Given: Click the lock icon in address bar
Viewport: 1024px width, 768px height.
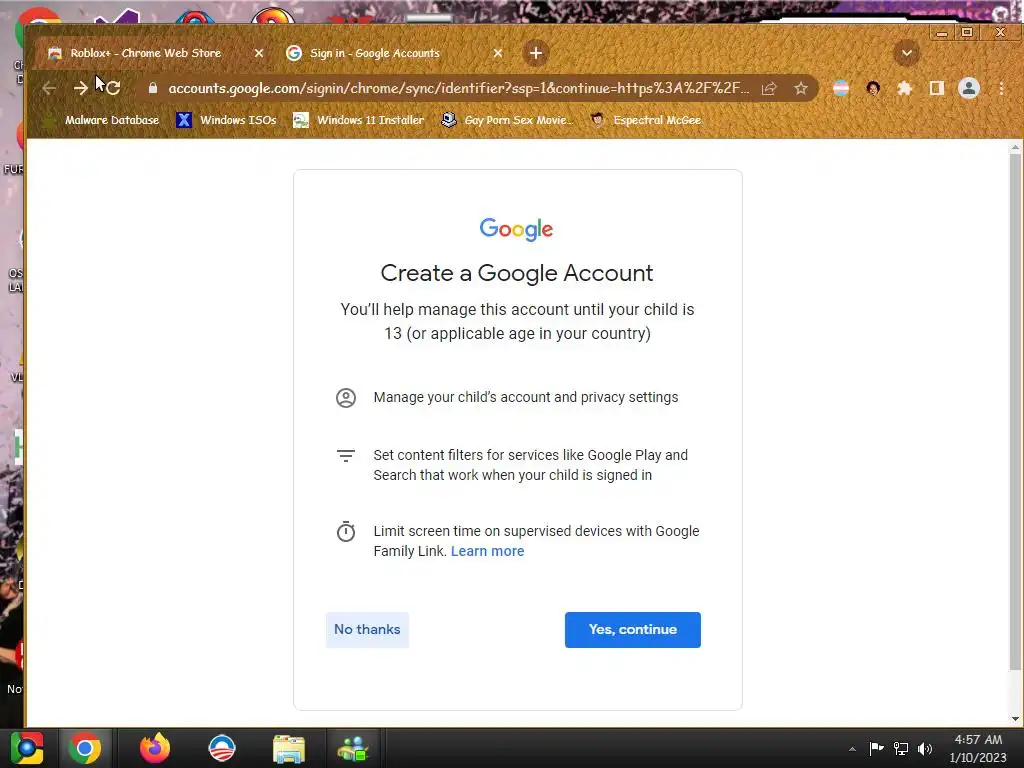Looking at the screenshot, I should (153, 88).
